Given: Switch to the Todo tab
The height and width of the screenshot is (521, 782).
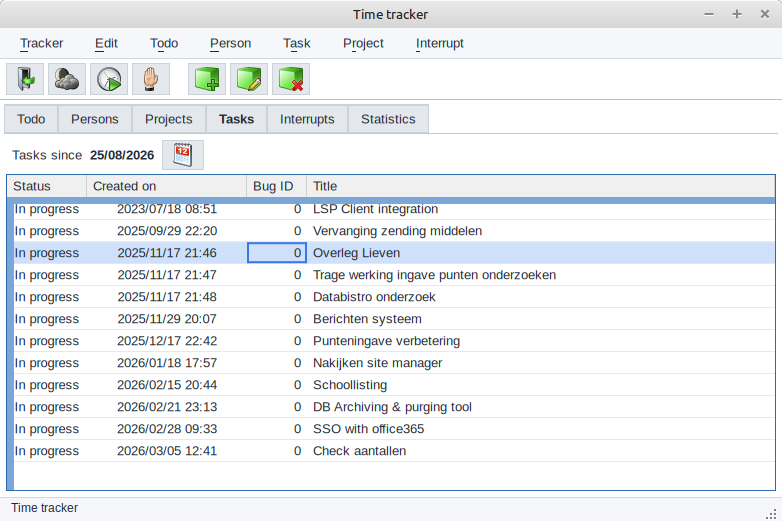Looking at the screenshot, I should point(31,119).
